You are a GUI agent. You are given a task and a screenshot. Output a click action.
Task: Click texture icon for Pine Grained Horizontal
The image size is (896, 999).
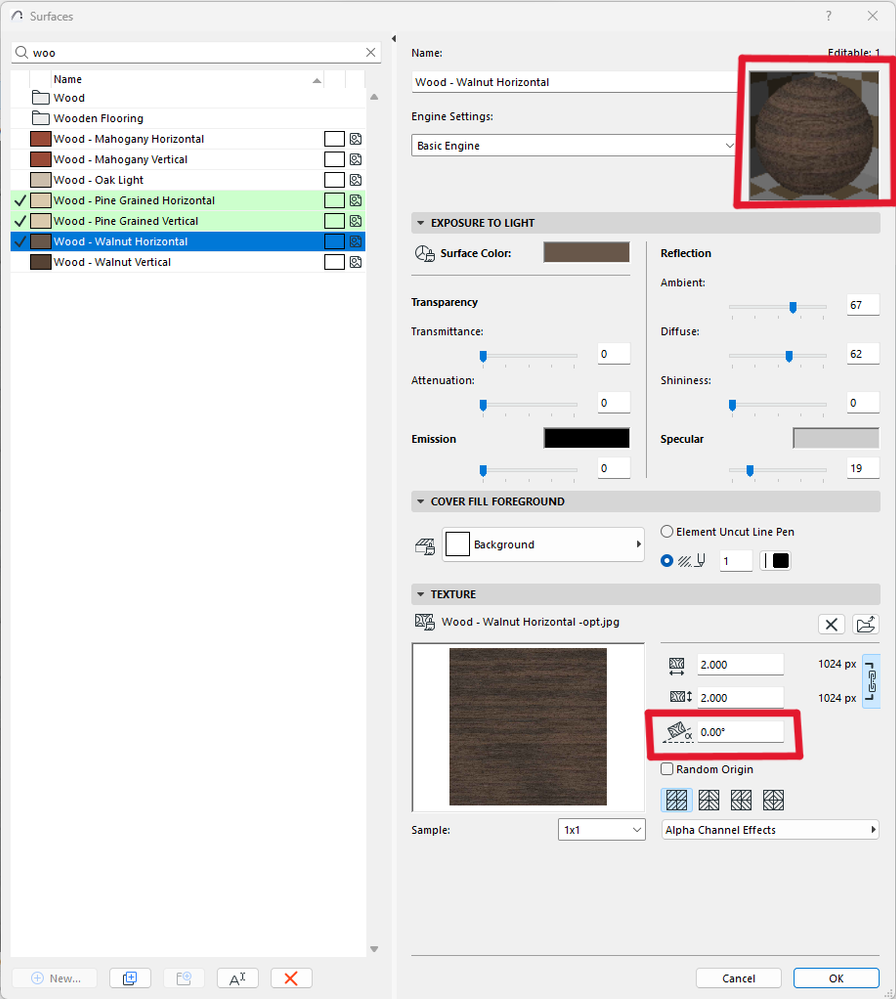[356, 200]
